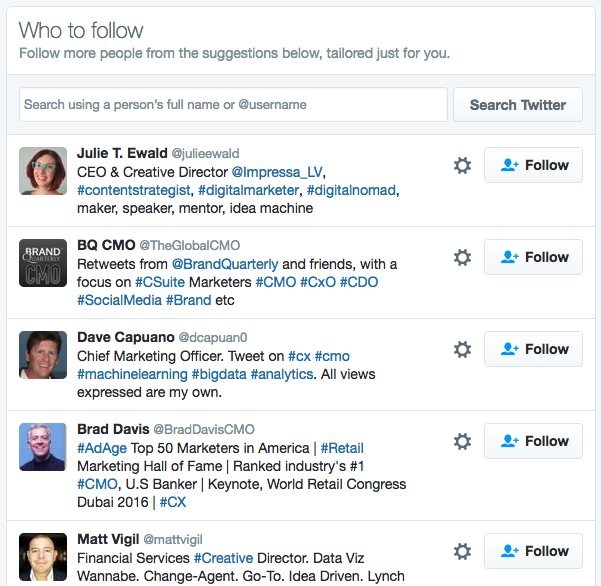Open gear menu for Julie T. Ewald
This screenshot has width=601, height=586.
tap(462, 166)
